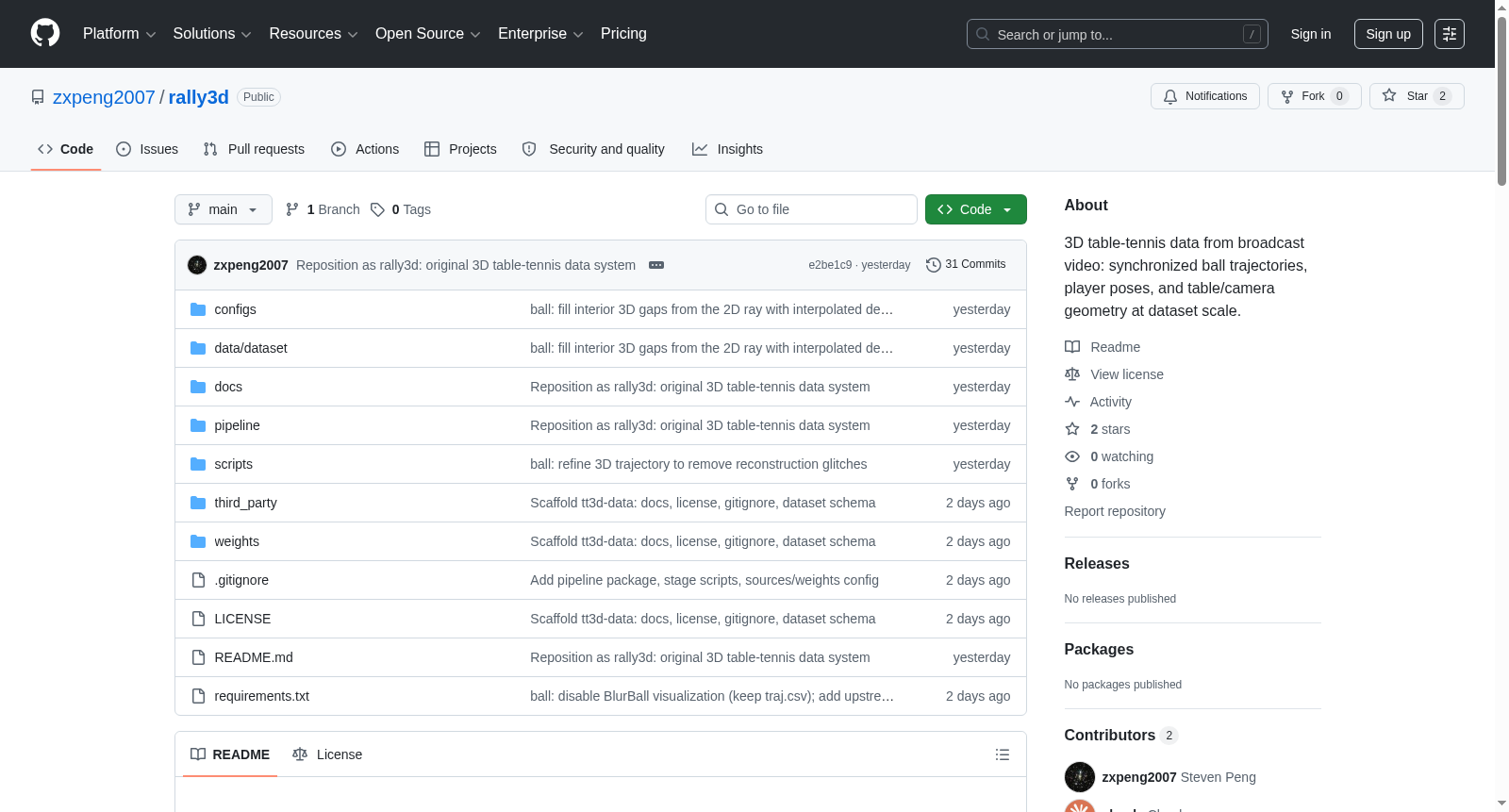Open the README outline list icon
The height and width of the screenshot is (812, 1509).
click(x=1003, y=754)
